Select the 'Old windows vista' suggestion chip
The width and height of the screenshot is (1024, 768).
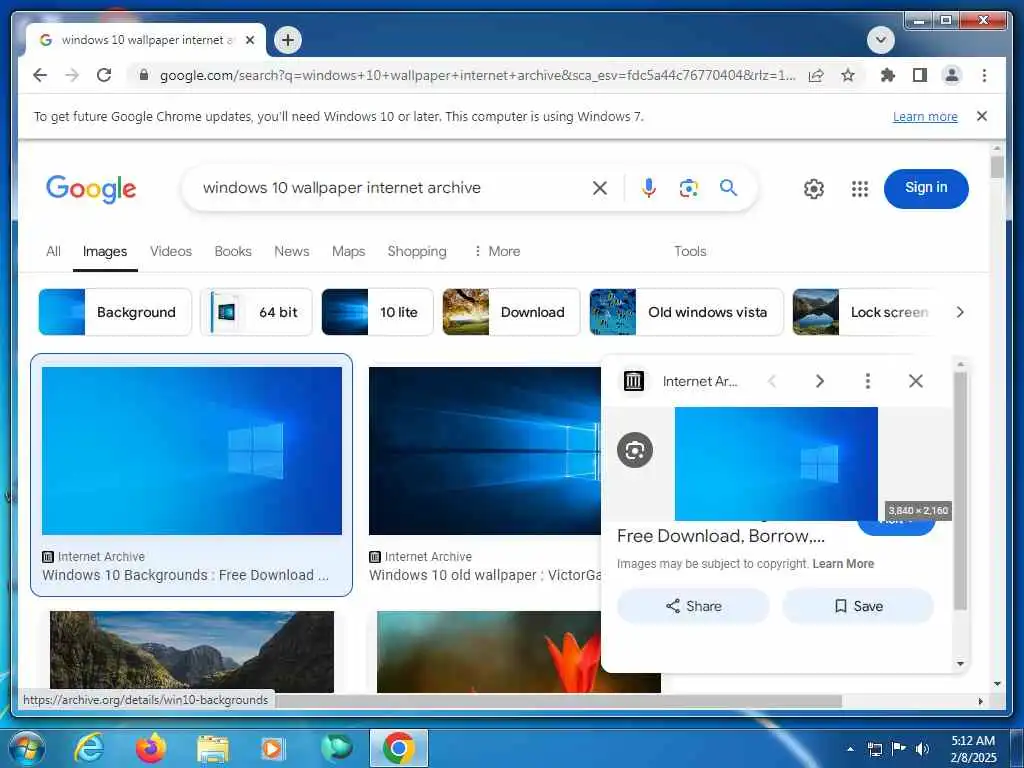686,312
